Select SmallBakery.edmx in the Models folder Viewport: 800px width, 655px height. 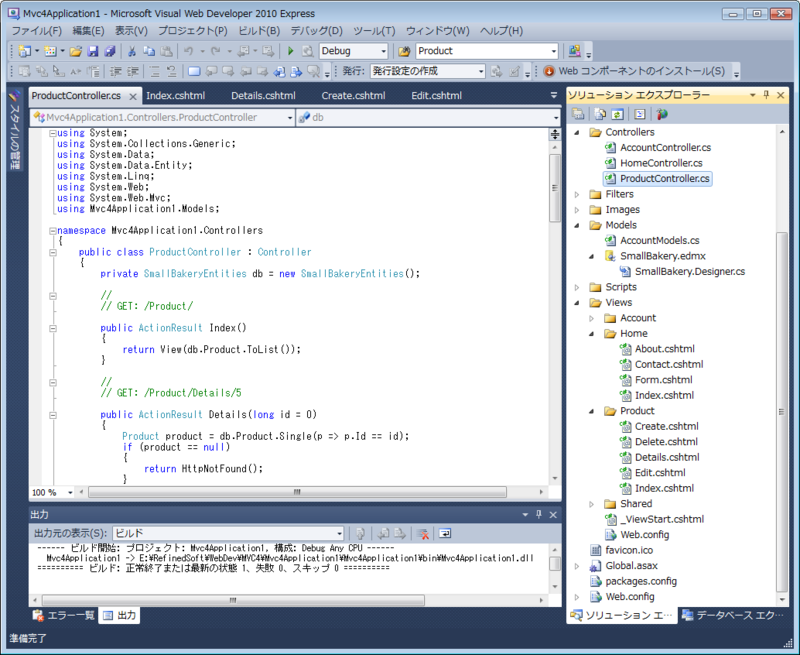coord(663,256)
